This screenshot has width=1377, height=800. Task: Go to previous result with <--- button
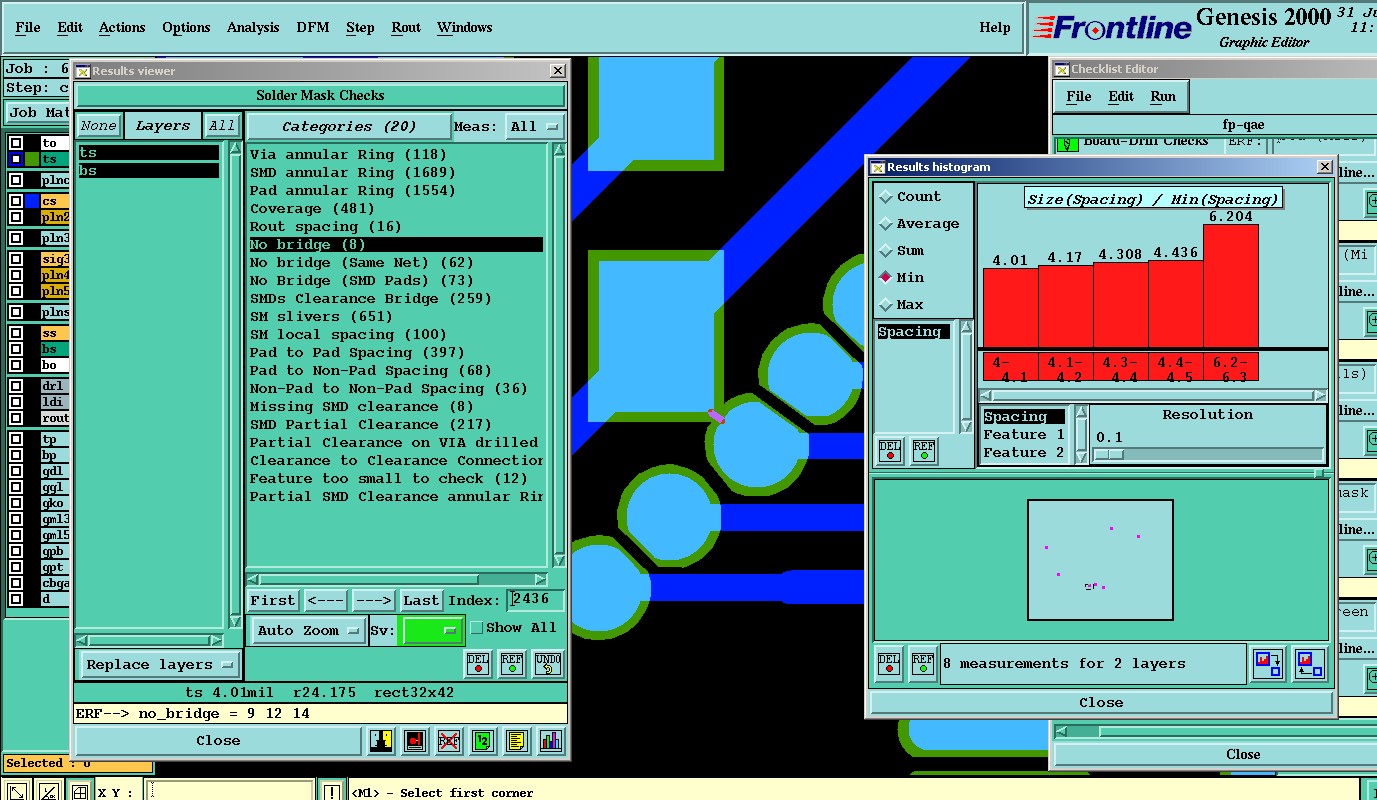coord(325,600)
